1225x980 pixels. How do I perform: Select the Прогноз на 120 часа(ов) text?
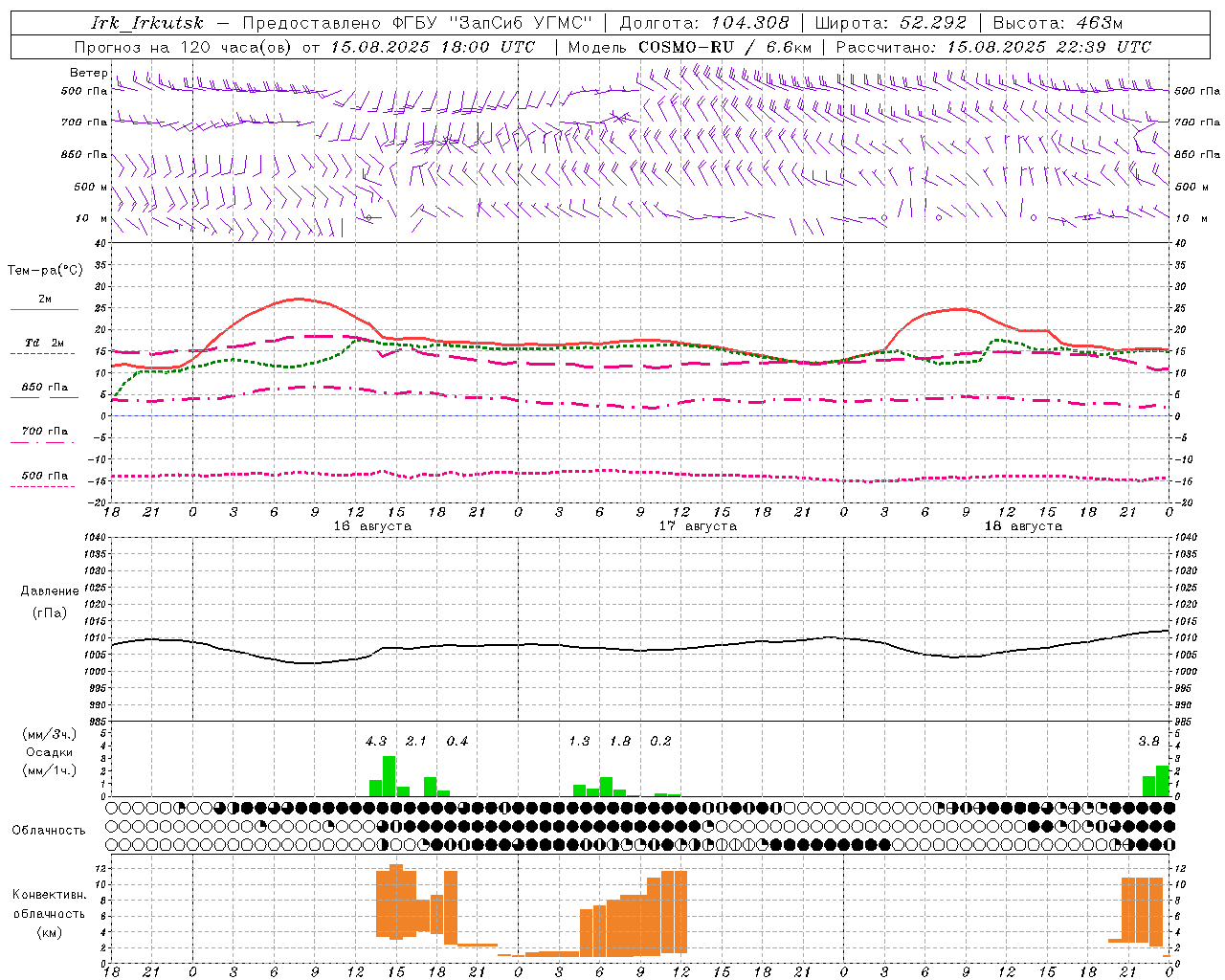click(x=185, y=47)
